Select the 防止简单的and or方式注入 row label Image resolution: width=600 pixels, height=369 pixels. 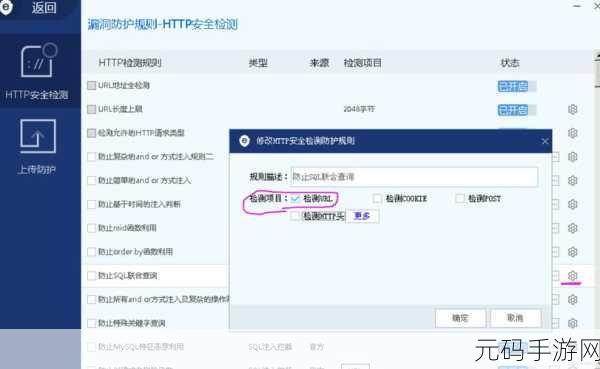144,180
